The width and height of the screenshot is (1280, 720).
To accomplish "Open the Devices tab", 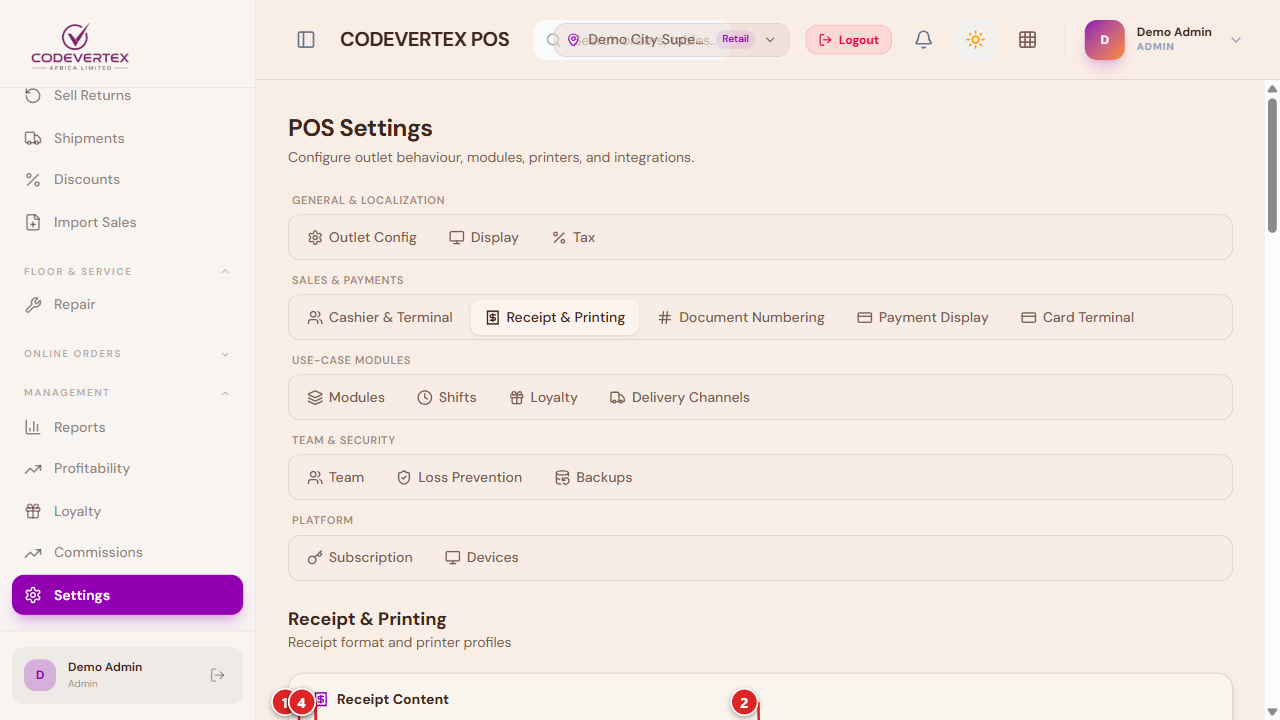I will point(482,557).
